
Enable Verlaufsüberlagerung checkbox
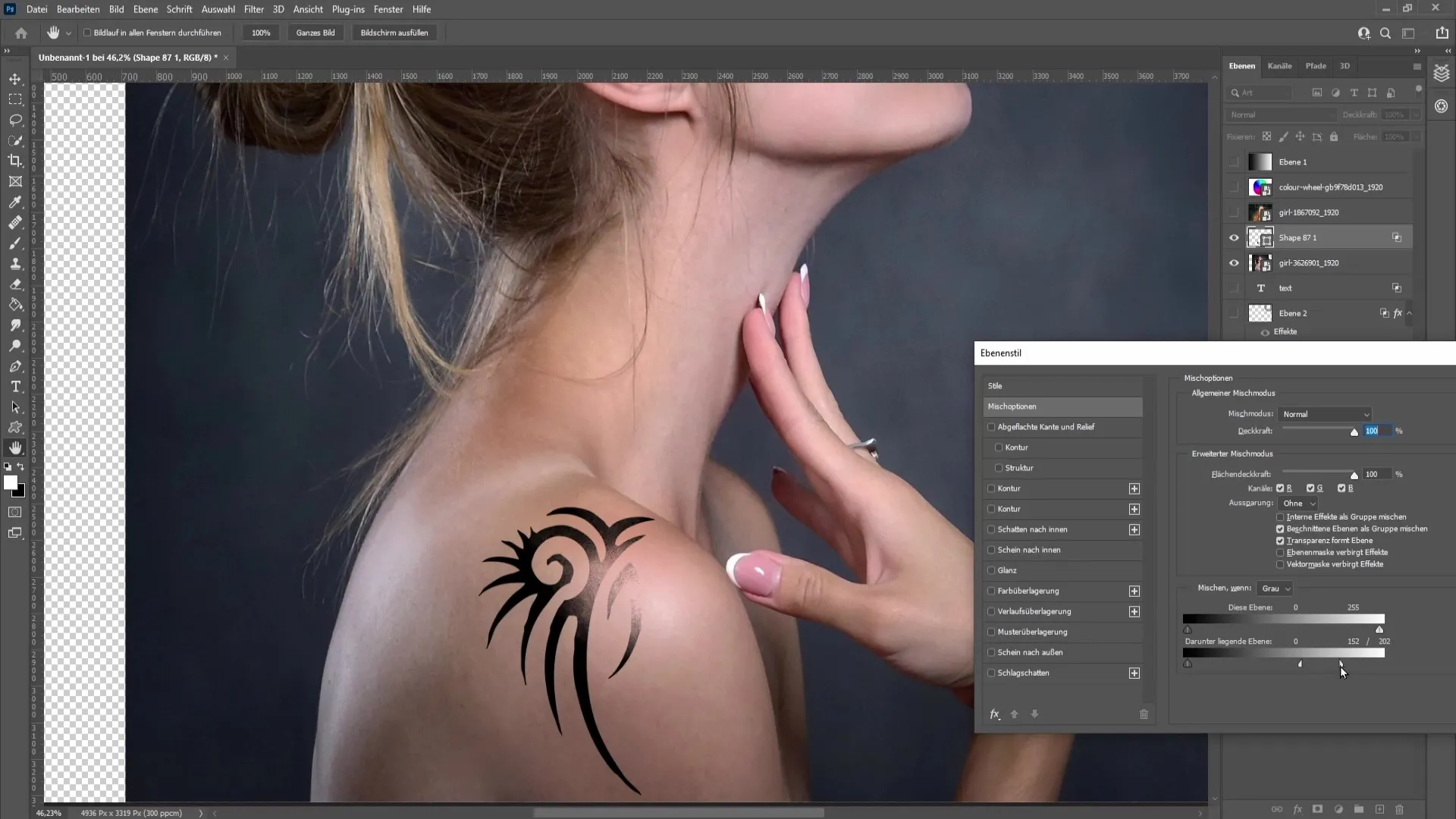[991, 611]
